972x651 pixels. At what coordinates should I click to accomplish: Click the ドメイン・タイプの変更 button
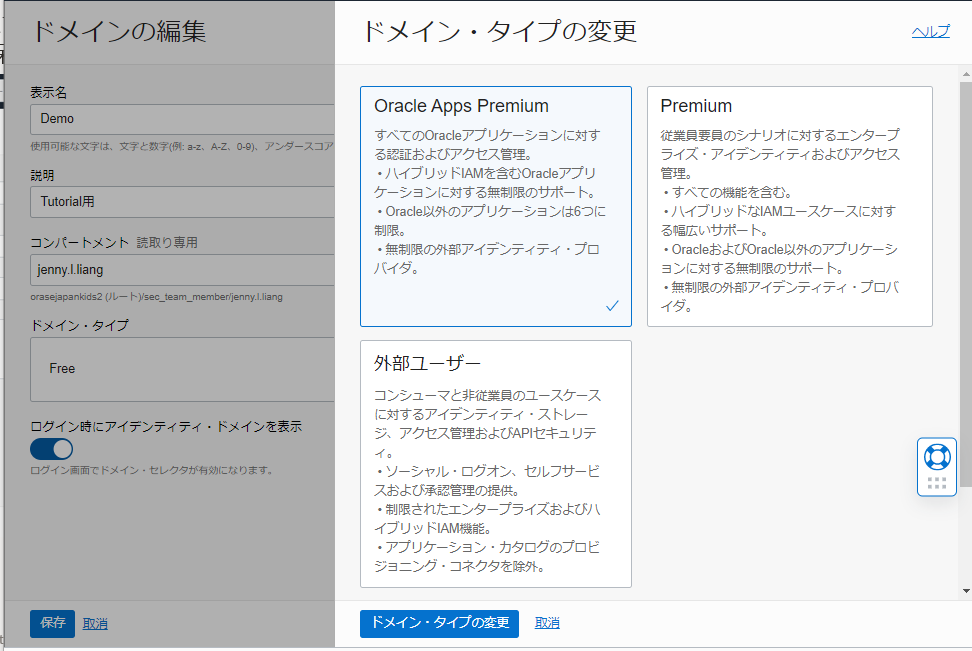[x=439, y=623]
